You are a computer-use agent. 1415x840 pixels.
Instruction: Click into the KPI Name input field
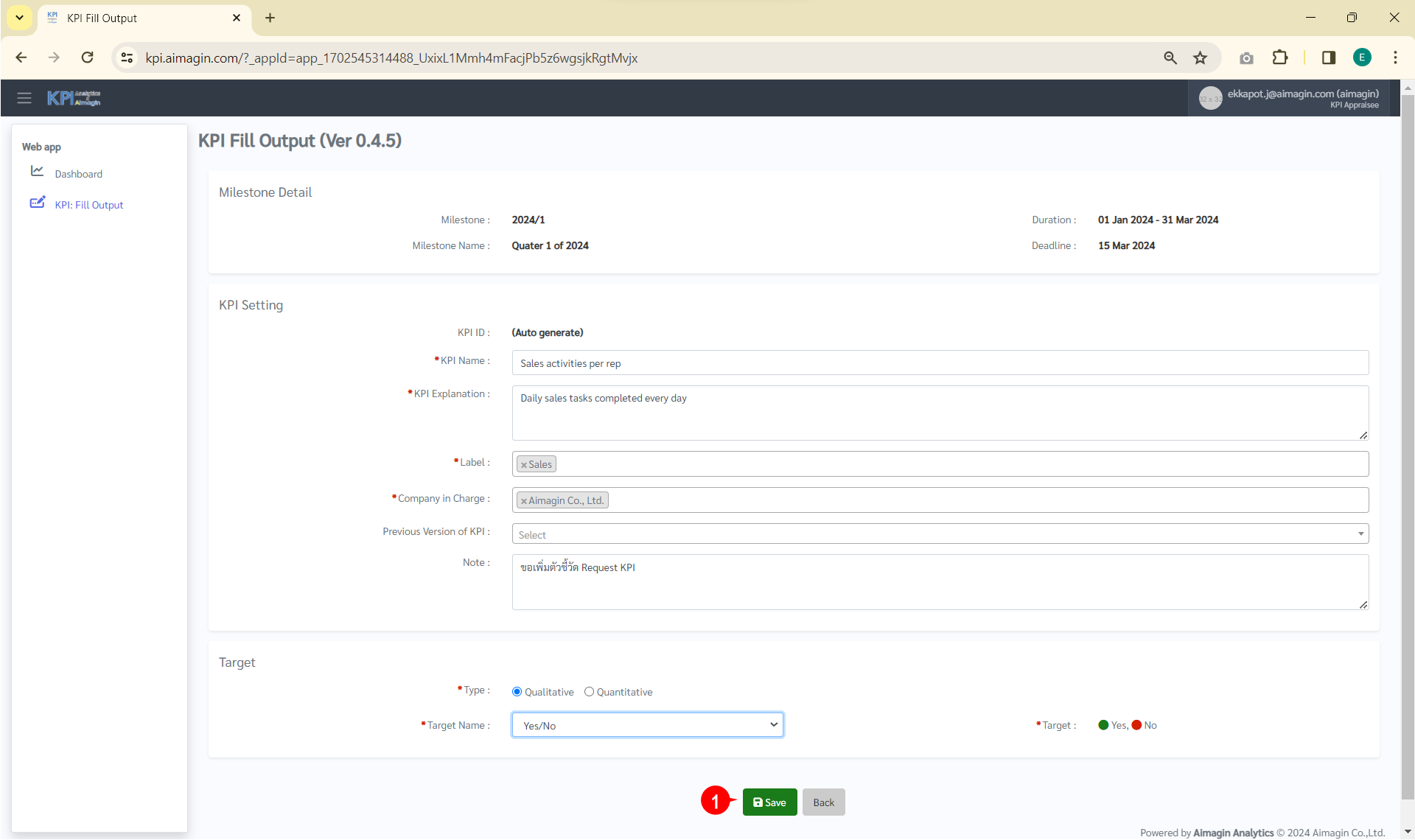point(940,363)
